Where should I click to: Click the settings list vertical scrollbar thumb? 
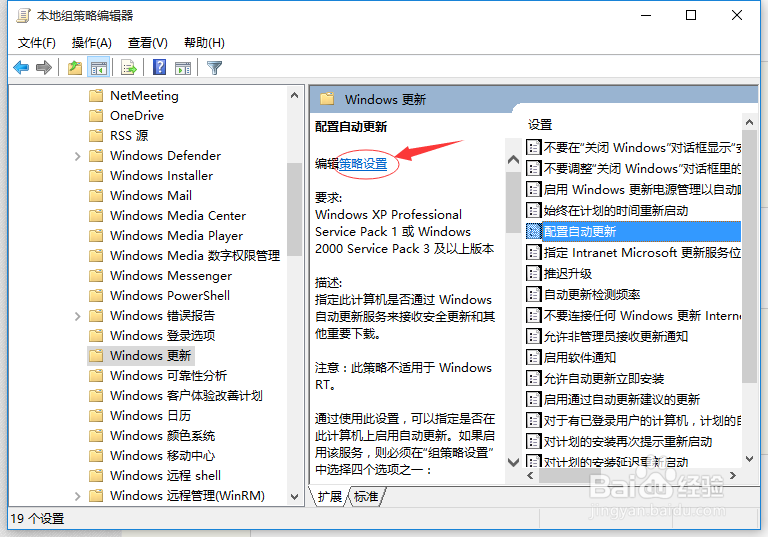(749, 255)
